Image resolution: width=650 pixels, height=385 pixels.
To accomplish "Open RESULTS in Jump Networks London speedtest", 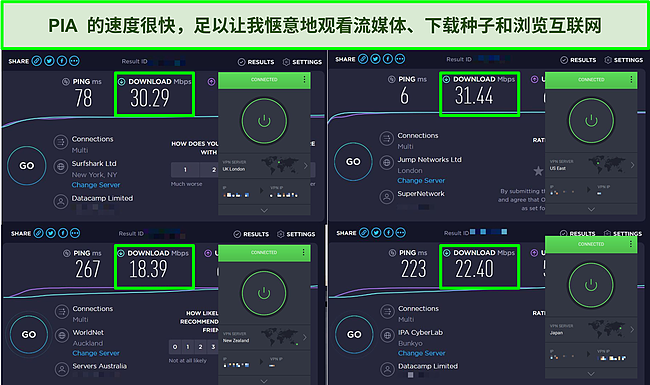I will pyautogui.click(x=578, y=60).
